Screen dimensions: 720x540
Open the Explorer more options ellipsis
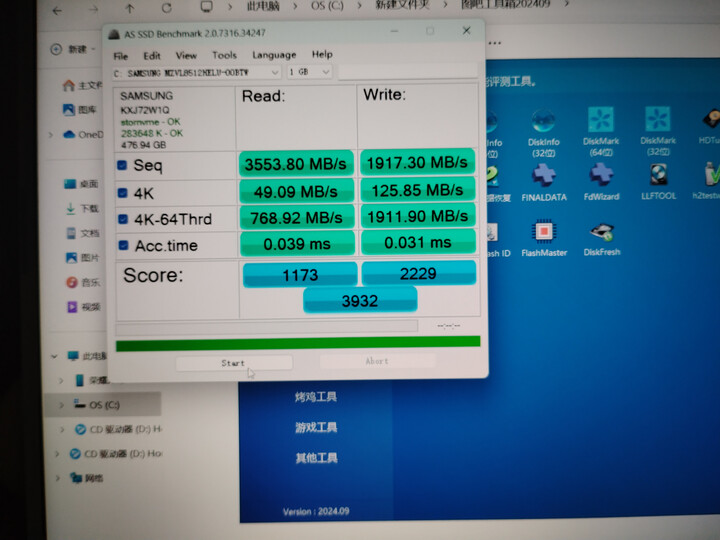point(495,44)
